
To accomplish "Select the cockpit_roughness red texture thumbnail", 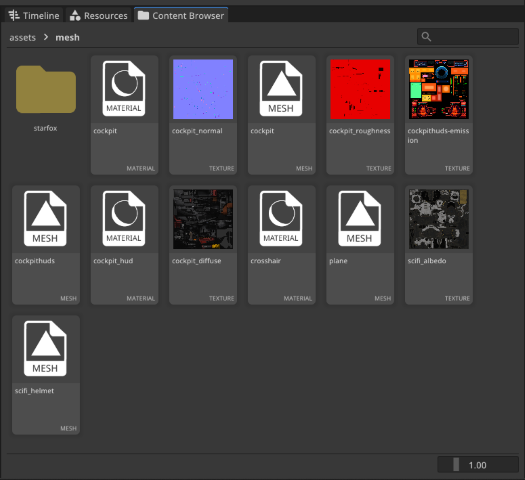I will click(x=360, y=89).
